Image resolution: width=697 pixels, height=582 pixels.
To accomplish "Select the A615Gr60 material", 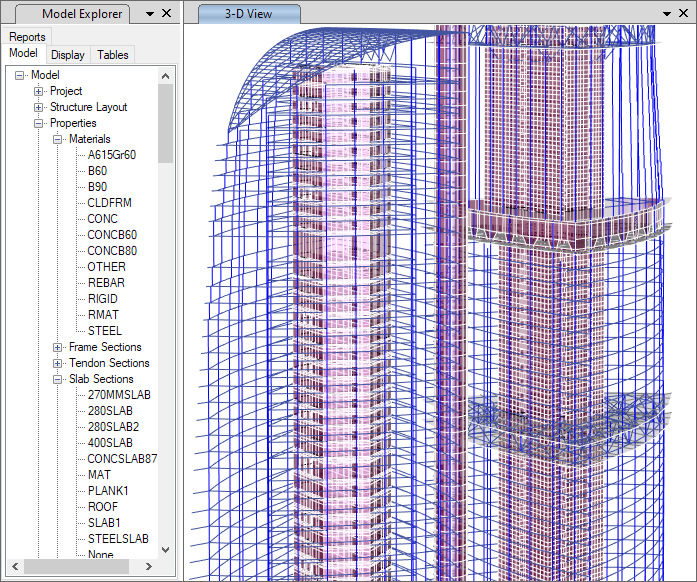I will click(111, 155).
